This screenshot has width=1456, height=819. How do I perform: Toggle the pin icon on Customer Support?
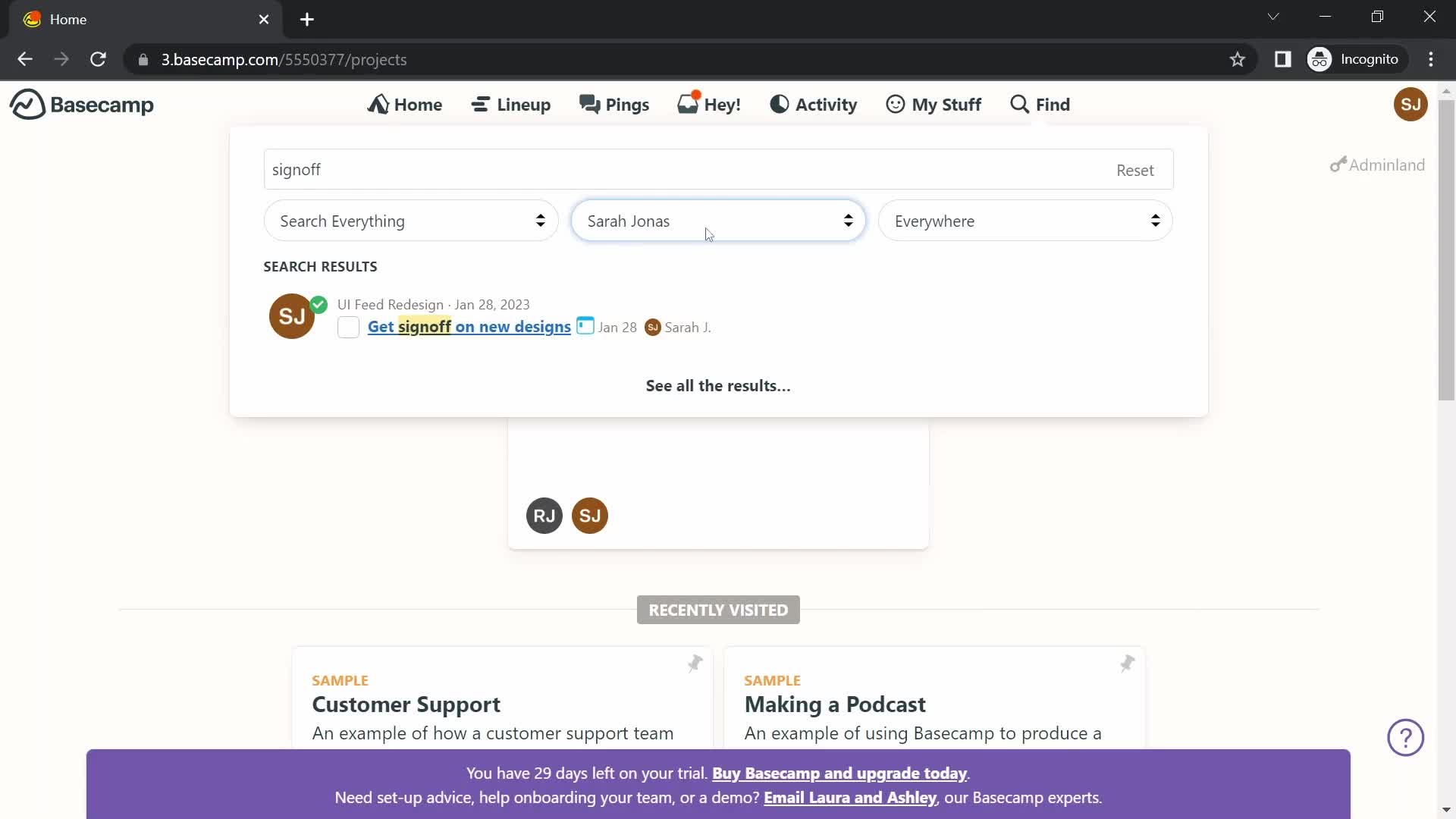696,664
